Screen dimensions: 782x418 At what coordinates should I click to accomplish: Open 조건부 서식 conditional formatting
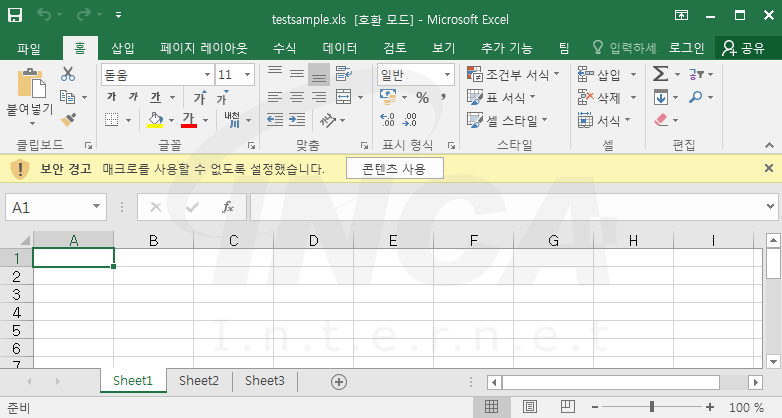pyautogui.click(x=513, y=75)
